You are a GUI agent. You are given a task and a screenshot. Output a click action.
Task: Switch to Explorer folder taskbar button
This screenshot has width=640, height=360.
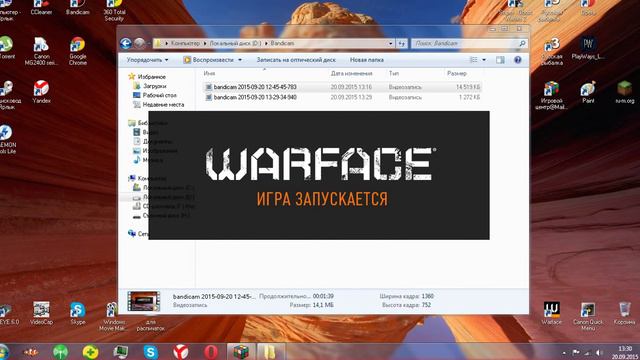tap(271, 351)
